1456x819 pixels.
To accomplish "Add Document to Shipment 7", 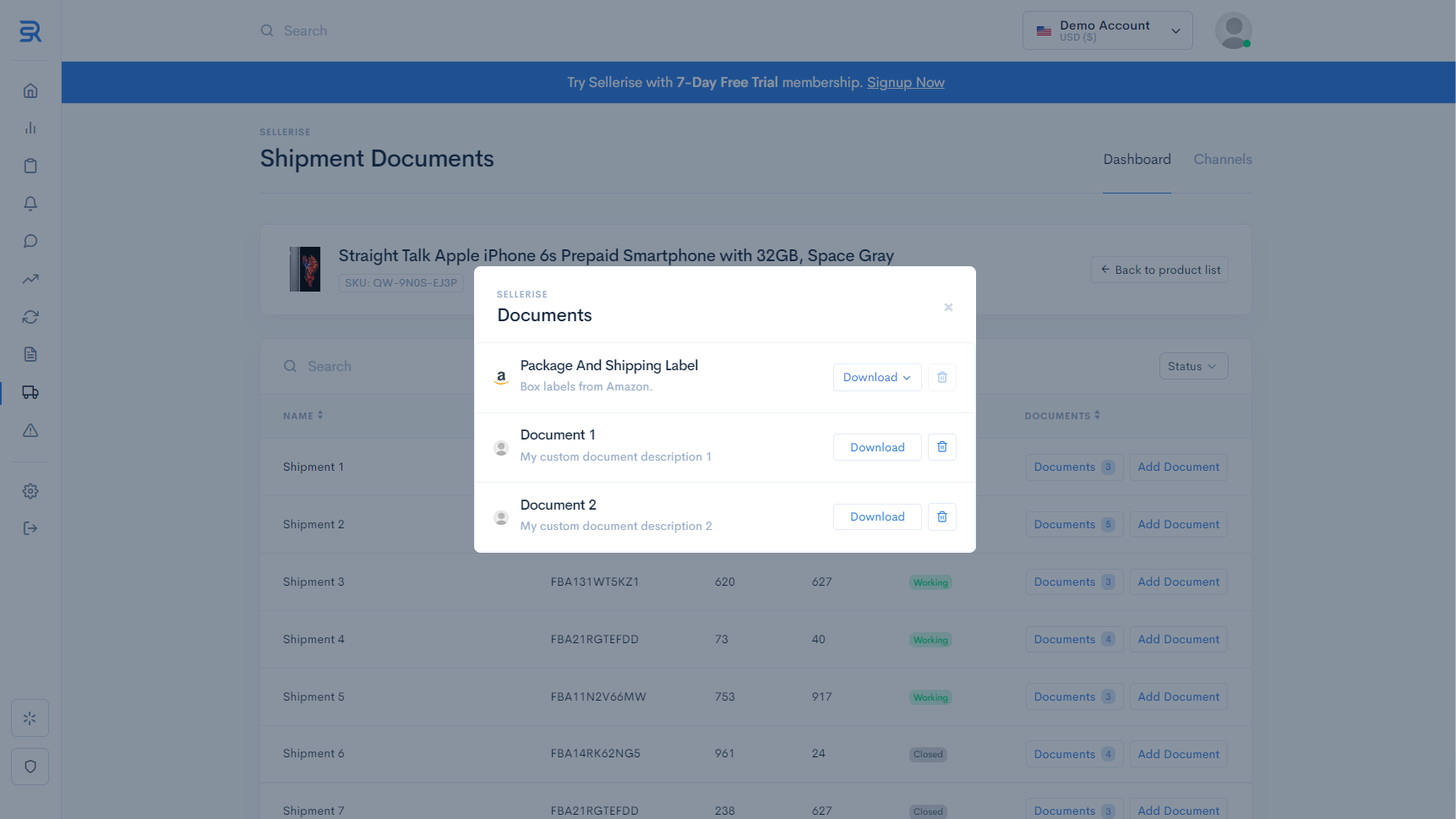I will pyautogui.click(x=1178, y=810).
